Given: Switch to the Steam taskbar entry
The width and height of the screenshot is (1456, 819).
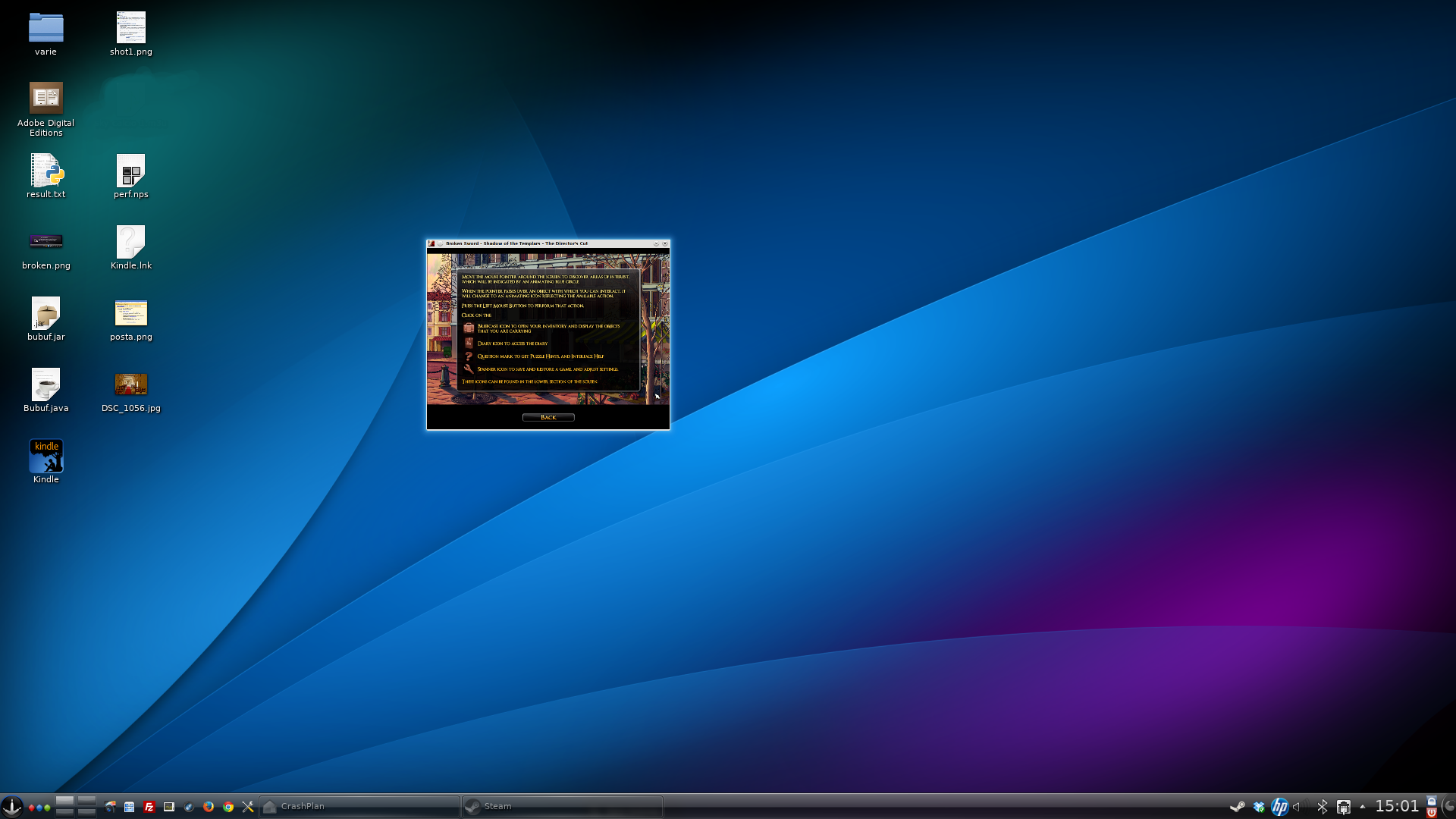Looking at the screenshot, I should pos(563,806).
